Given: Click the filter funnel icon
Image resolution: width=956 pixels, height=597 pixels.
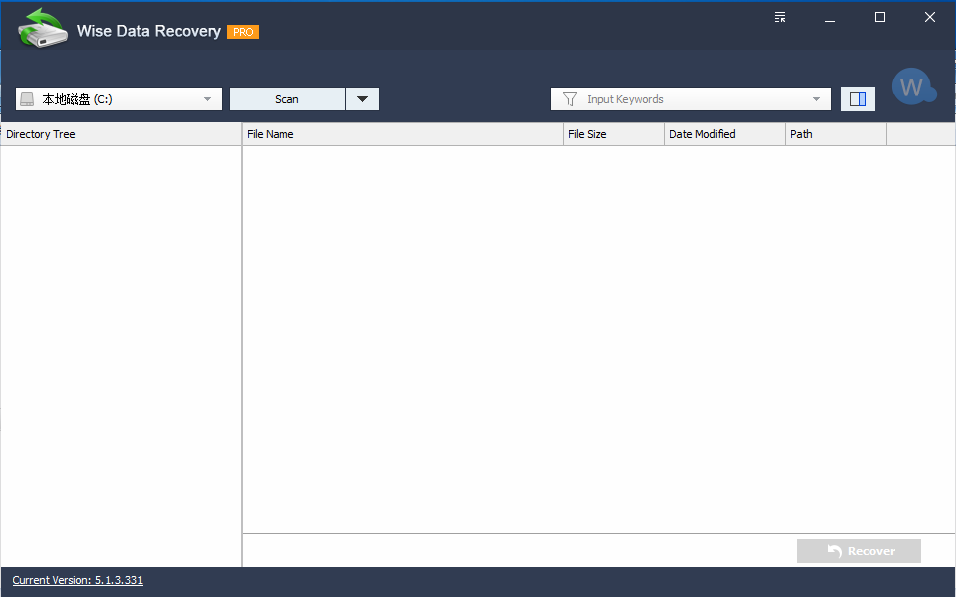Looking at the screenshot, I should (x=569, y=99).
